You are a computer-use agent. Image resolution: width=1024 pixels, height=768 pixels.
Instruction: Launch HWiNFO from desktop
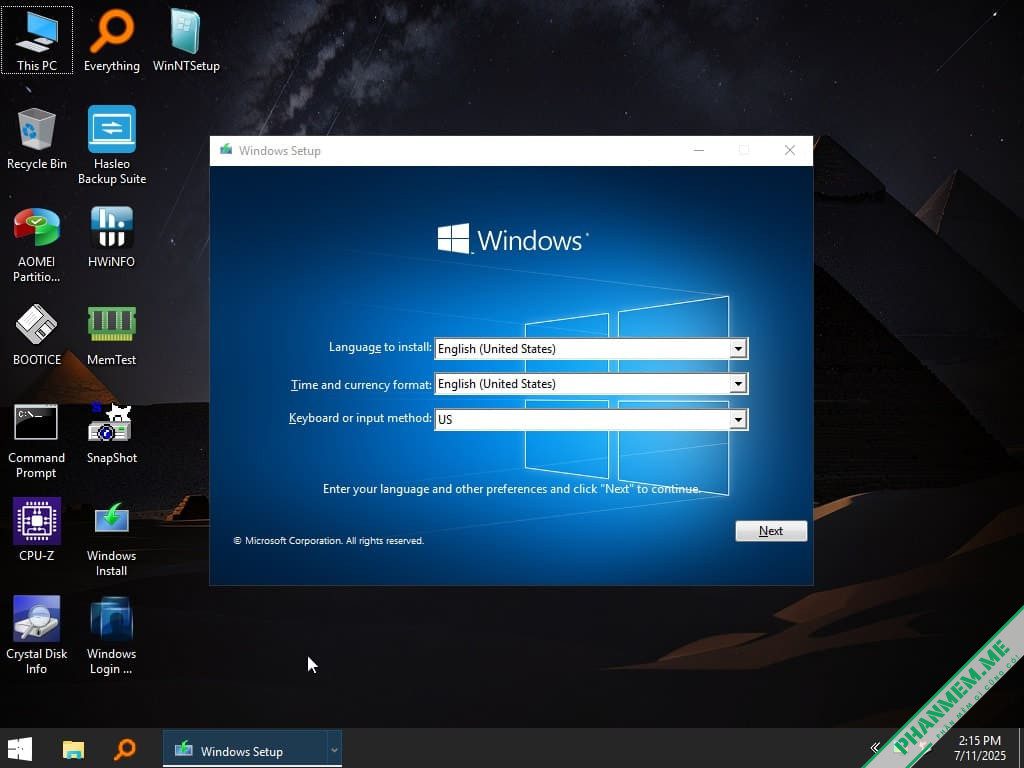tap(112, 236)
